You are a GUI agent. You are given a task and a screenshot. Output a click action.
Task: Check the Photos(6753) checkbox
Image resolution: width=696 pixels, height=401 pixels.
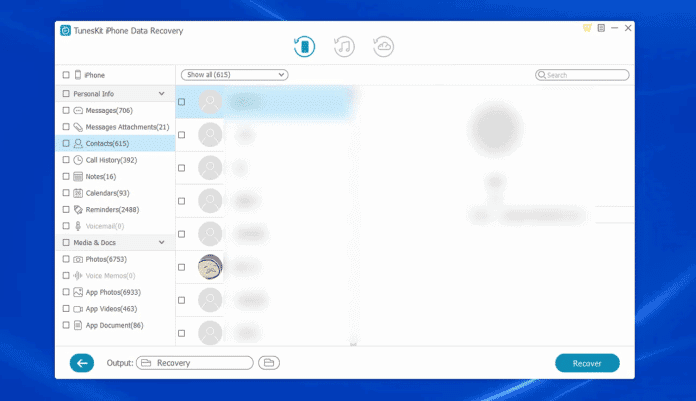[x=66, y=259]
